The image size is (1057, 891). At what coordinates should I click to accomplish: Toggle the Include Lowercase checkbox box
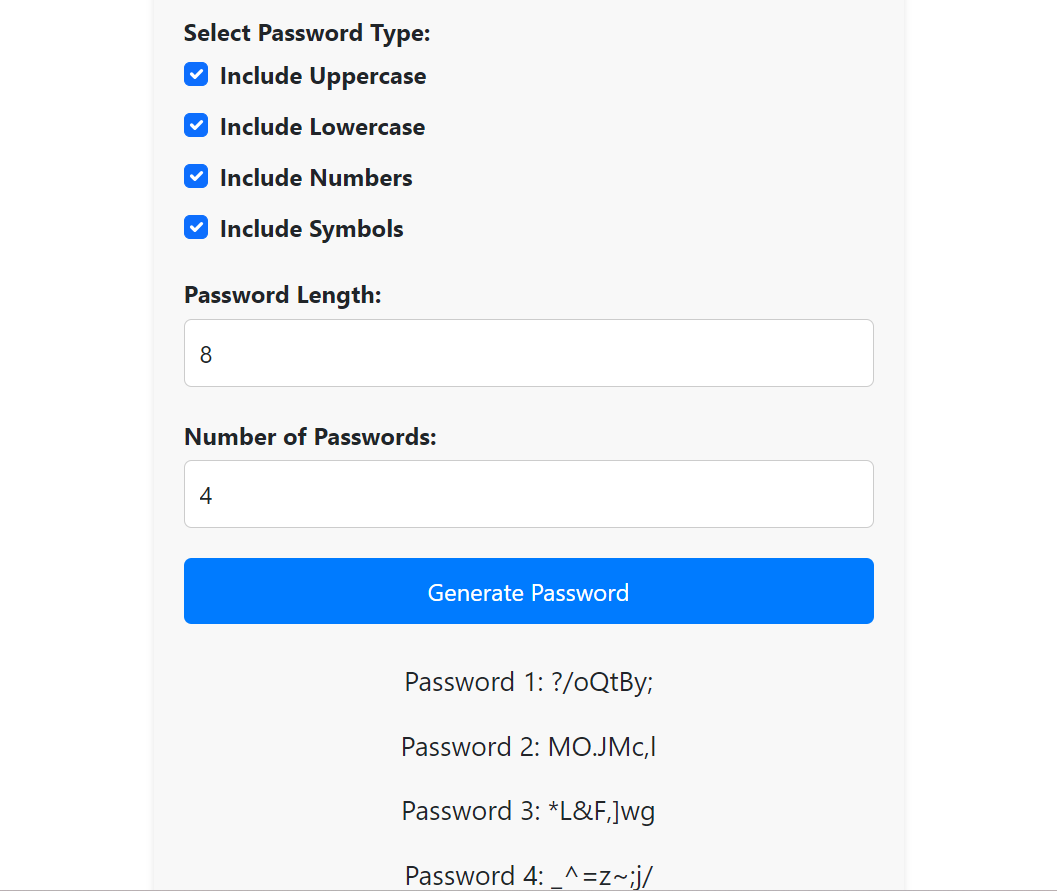pos(196,126)
